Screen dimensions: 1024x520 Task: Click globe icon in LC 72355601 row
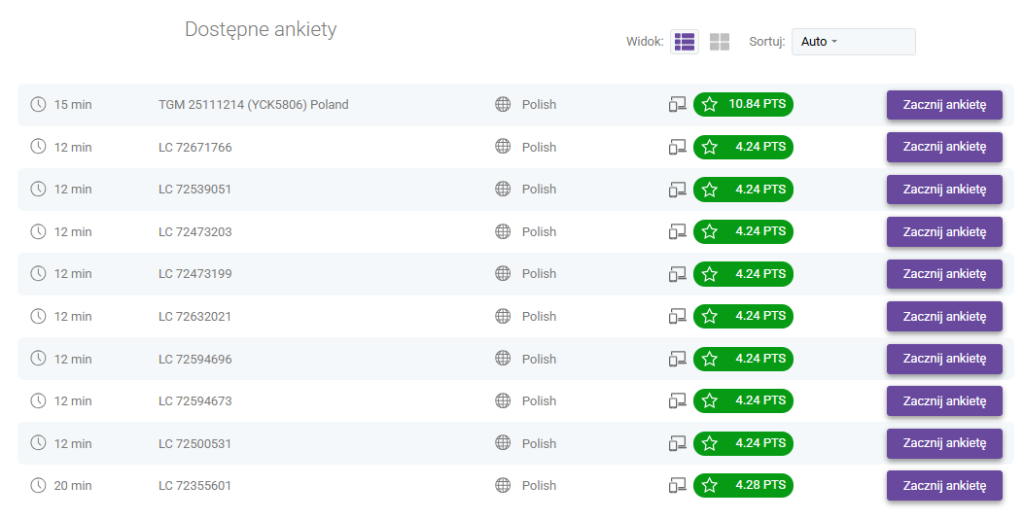click(503, 486)
